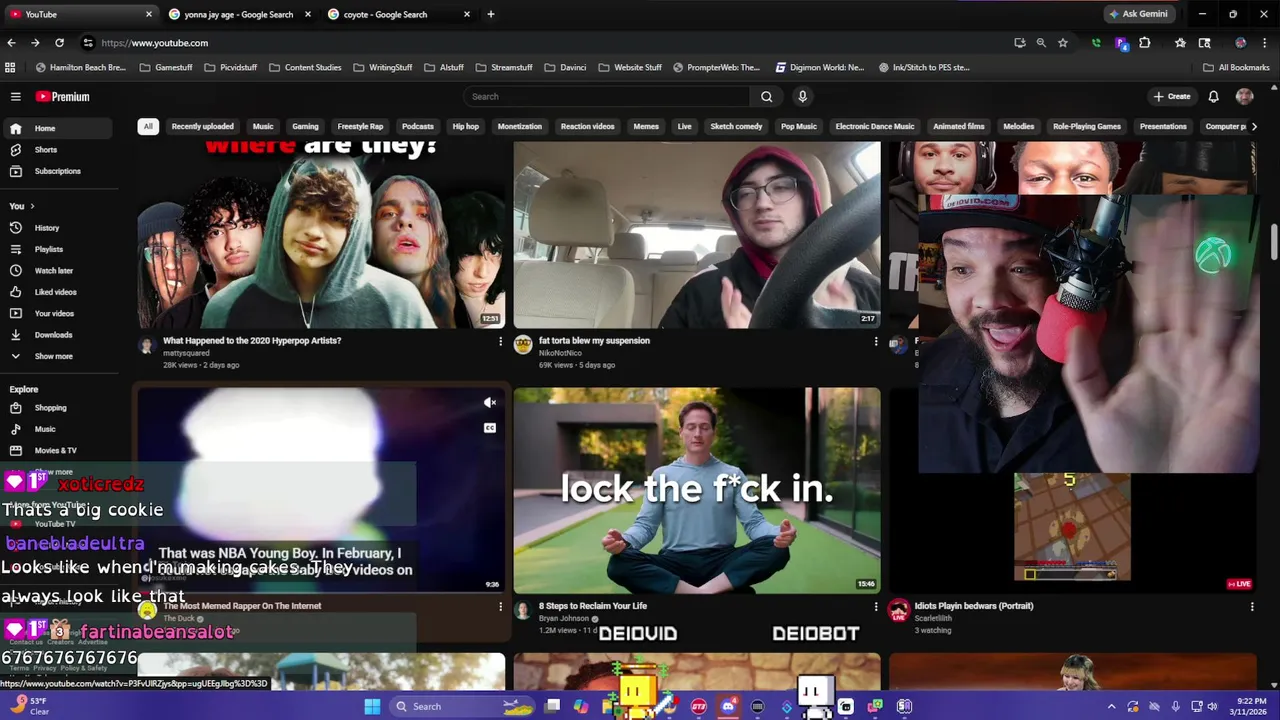The width and height of the screenshot is (1280, 720).
Task: Open the Content Studies bookmarks folder
Action: click(305, 68)
